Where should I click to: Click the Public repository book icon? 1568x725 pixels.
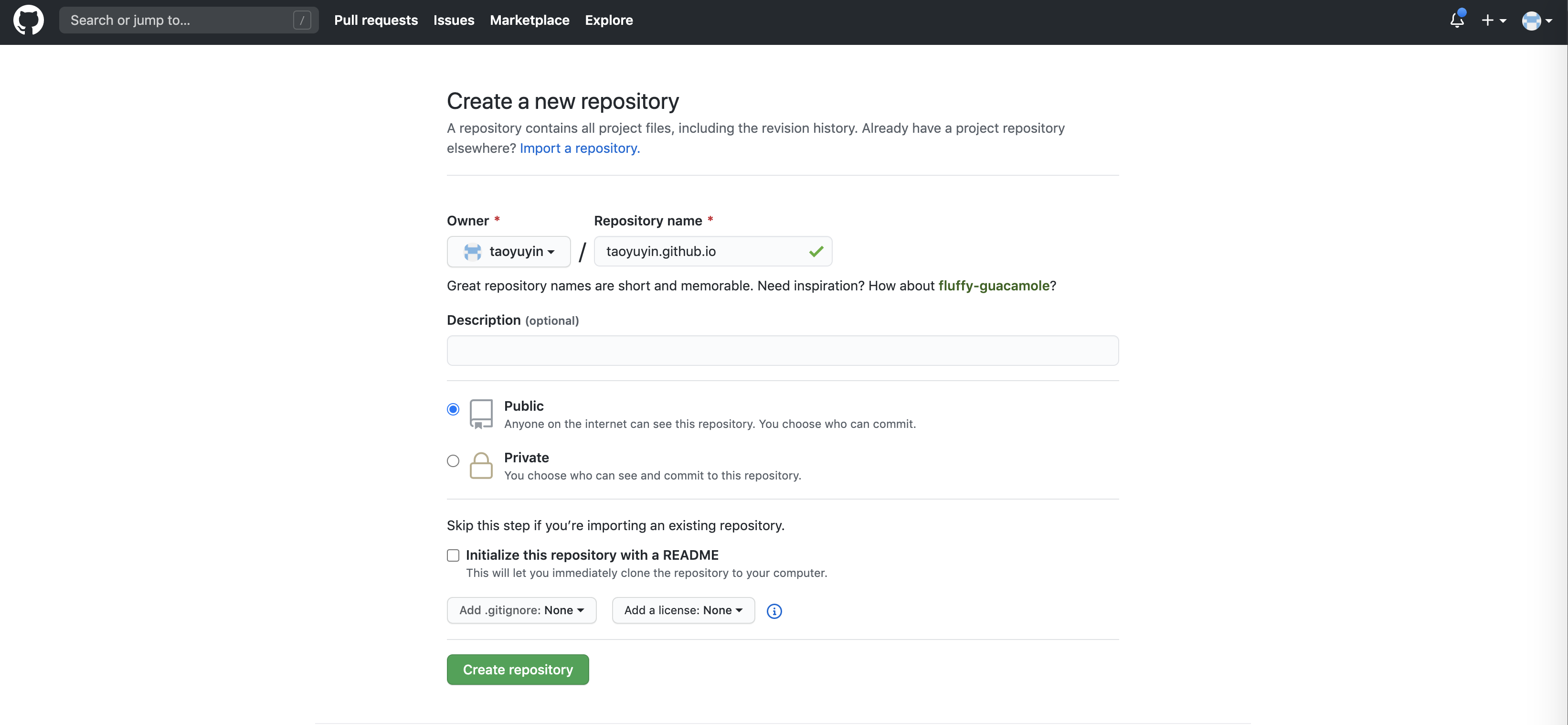pyautogui.click(x=481, y=414)
